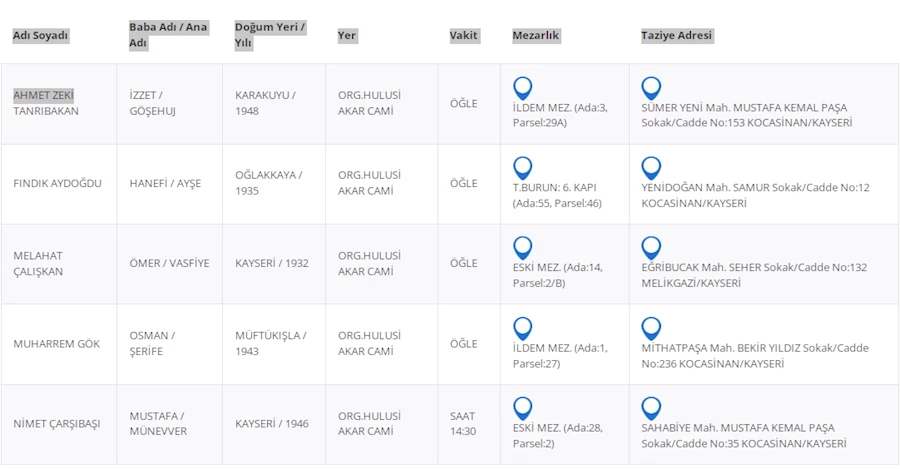Screen dimensions: 900x469
Task: Click the Taziye Adresi column header
Action: click(x=676, y=35)
